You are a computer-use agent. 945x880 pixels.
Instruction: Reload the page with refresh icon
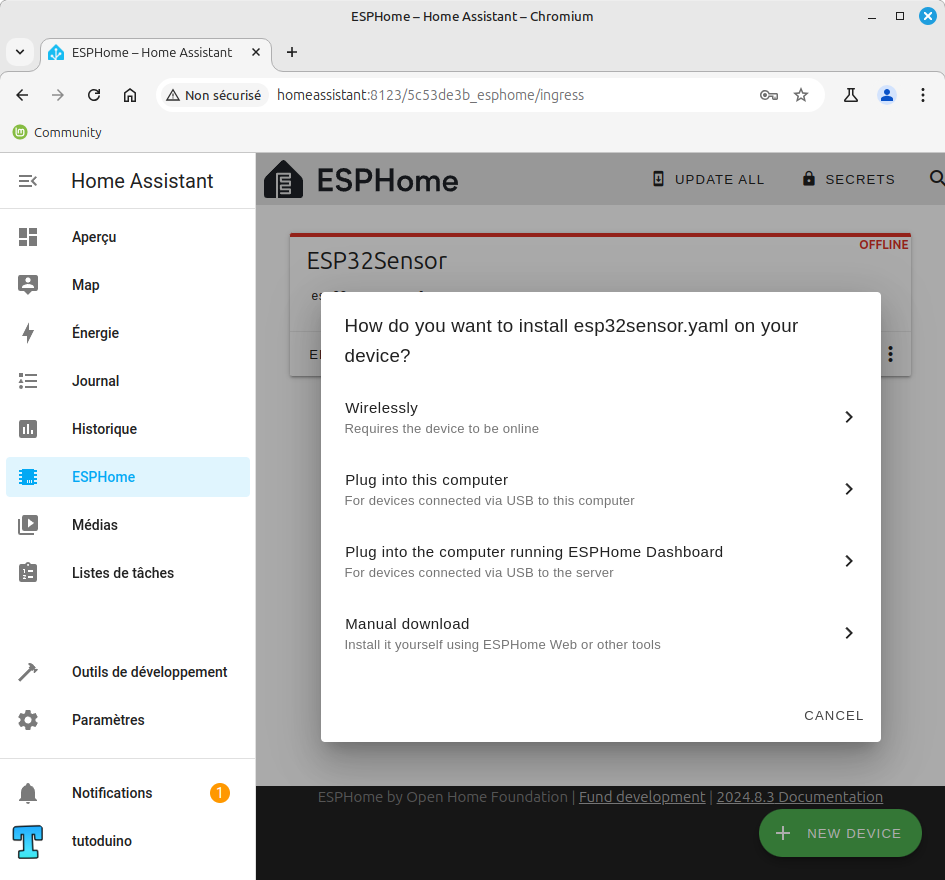[94, 95]
